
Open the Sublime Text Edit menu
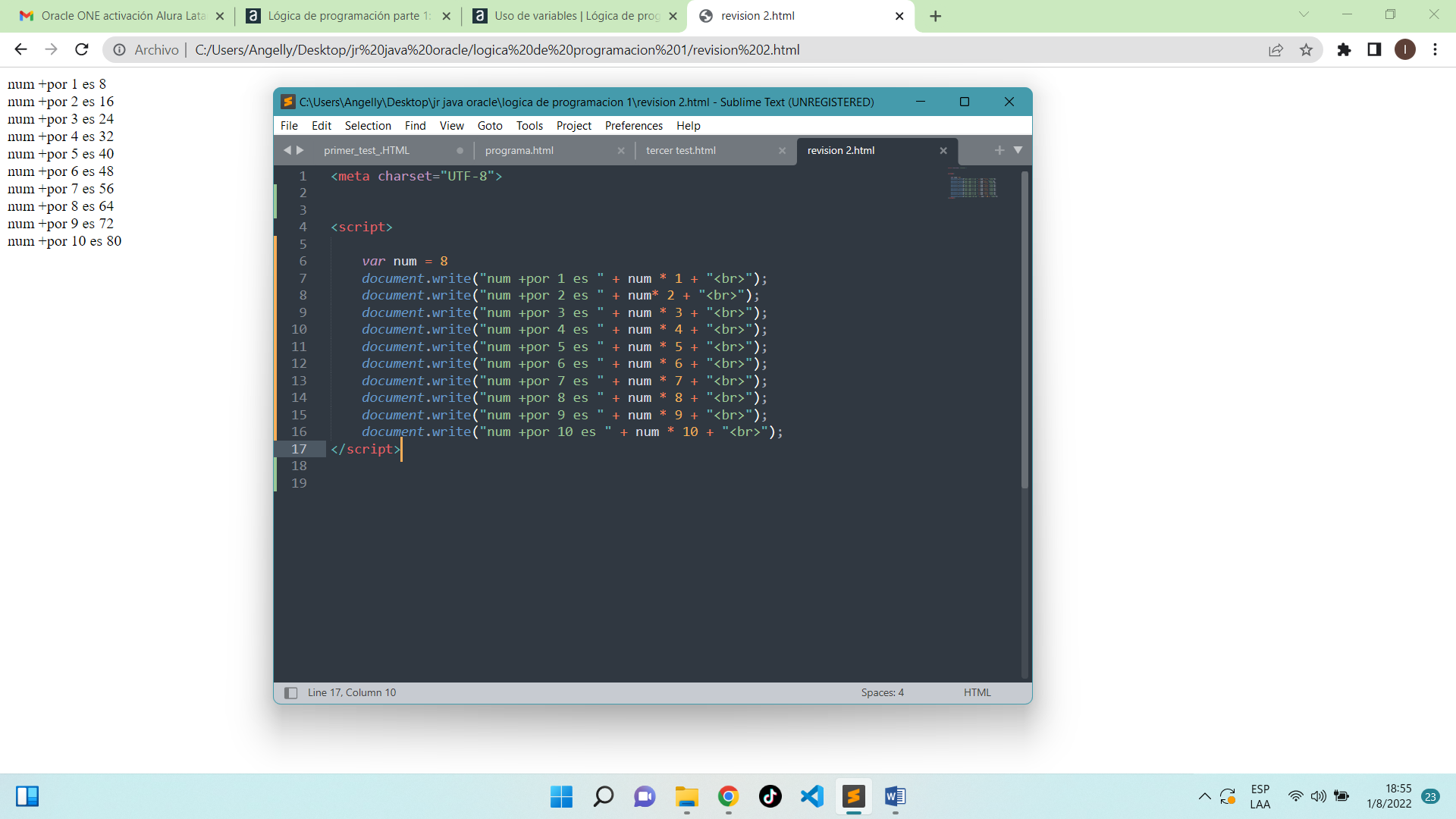(322, 126)
